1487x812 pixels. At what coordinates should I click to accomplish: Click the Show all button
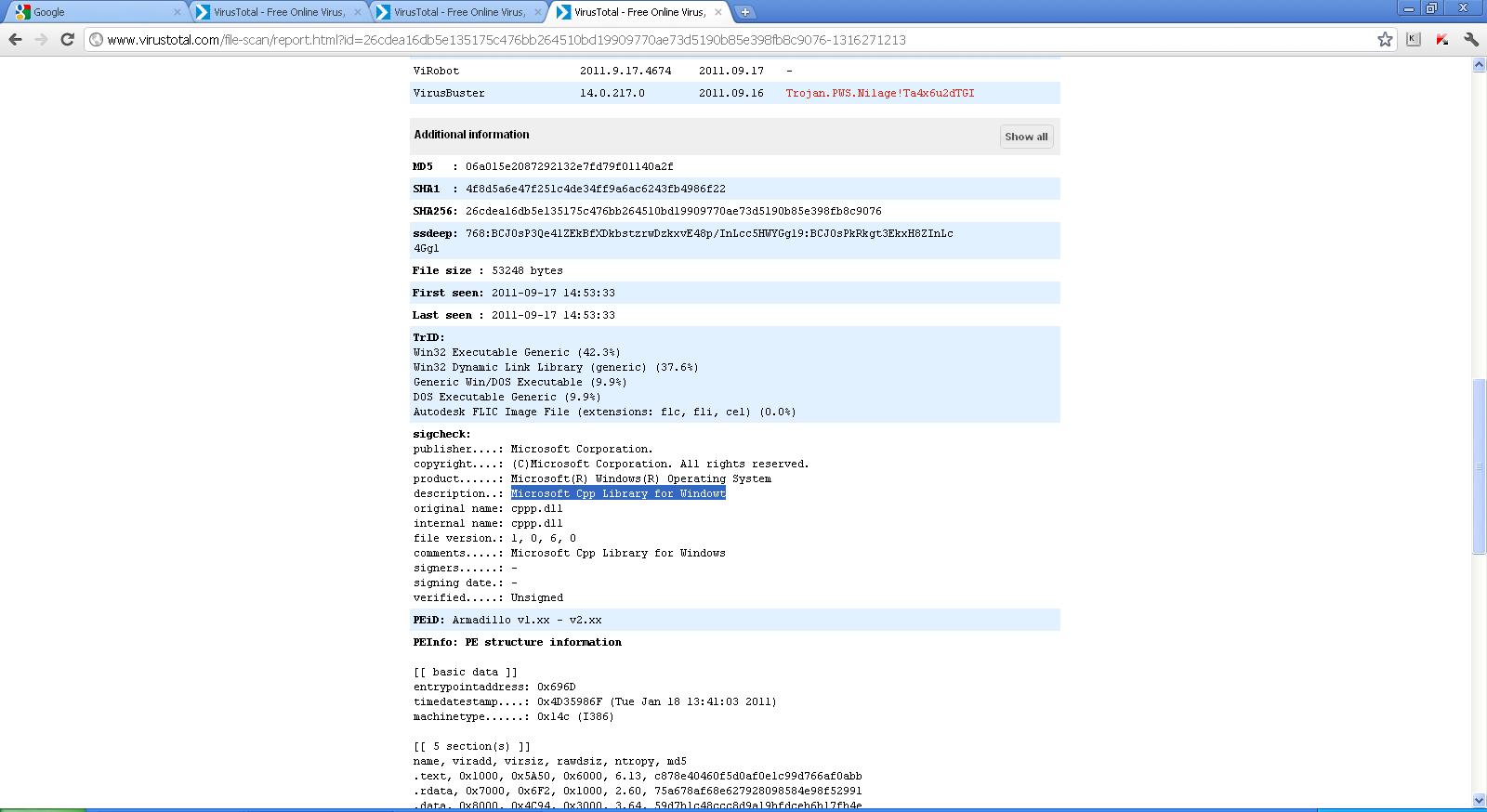tap(1026, 137)
